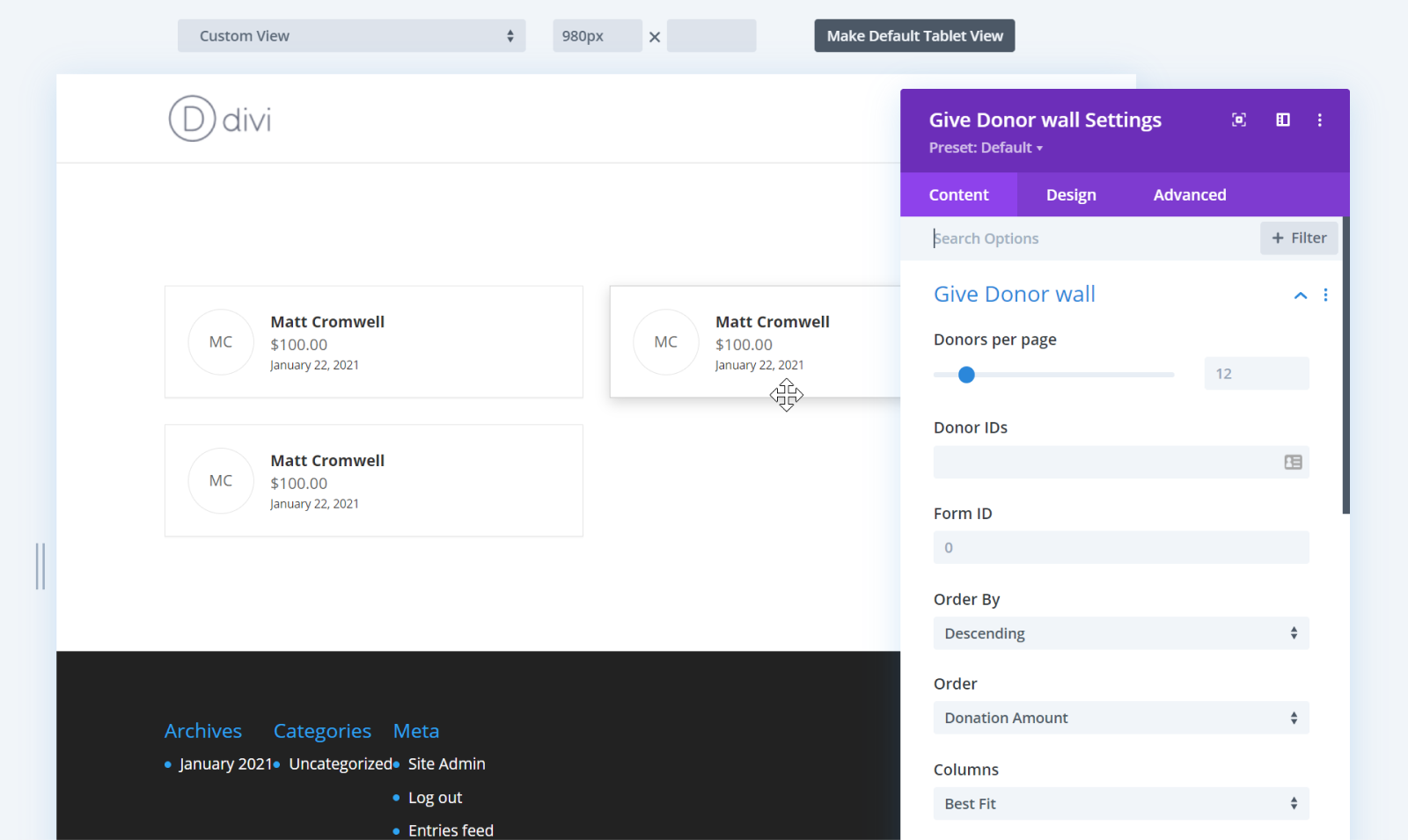Click the Entries feed link
Screen dimensions: 1408x840
(451, 830)
